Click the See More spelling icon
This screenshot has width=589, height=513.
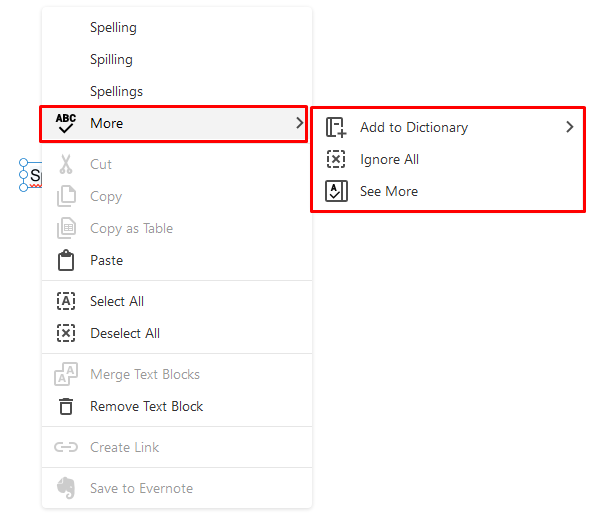tap(336, 191)
